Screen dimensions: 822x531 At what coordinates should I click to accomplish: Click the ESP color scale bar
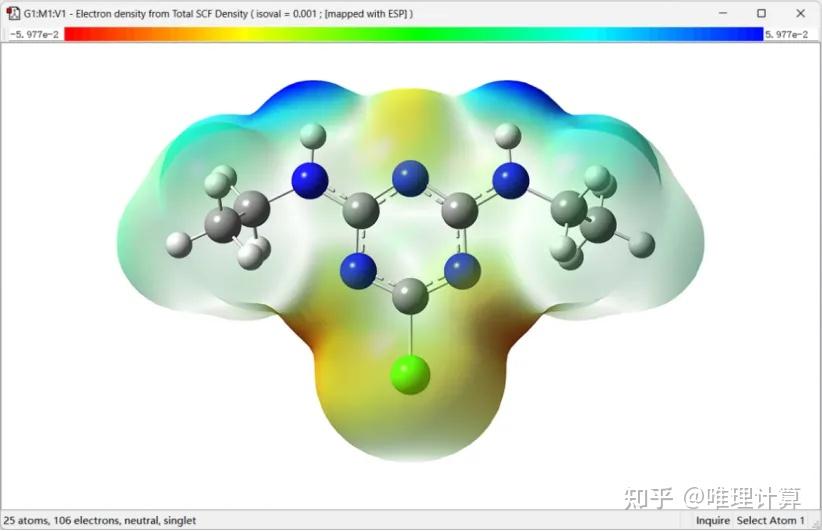pyautogui.click(x=414, y=34)
